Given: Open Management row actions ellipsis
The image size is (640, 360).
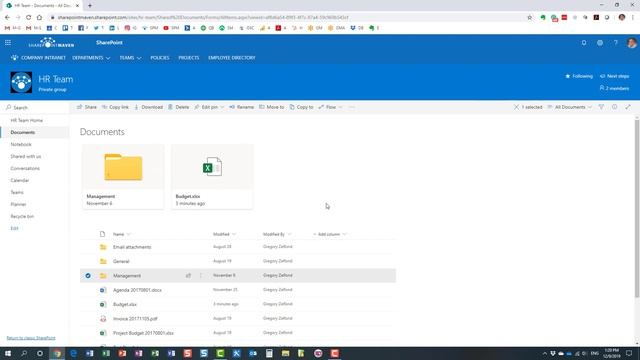Looking at the screenshot, I should pyautogui.click(x=201, y=276).
